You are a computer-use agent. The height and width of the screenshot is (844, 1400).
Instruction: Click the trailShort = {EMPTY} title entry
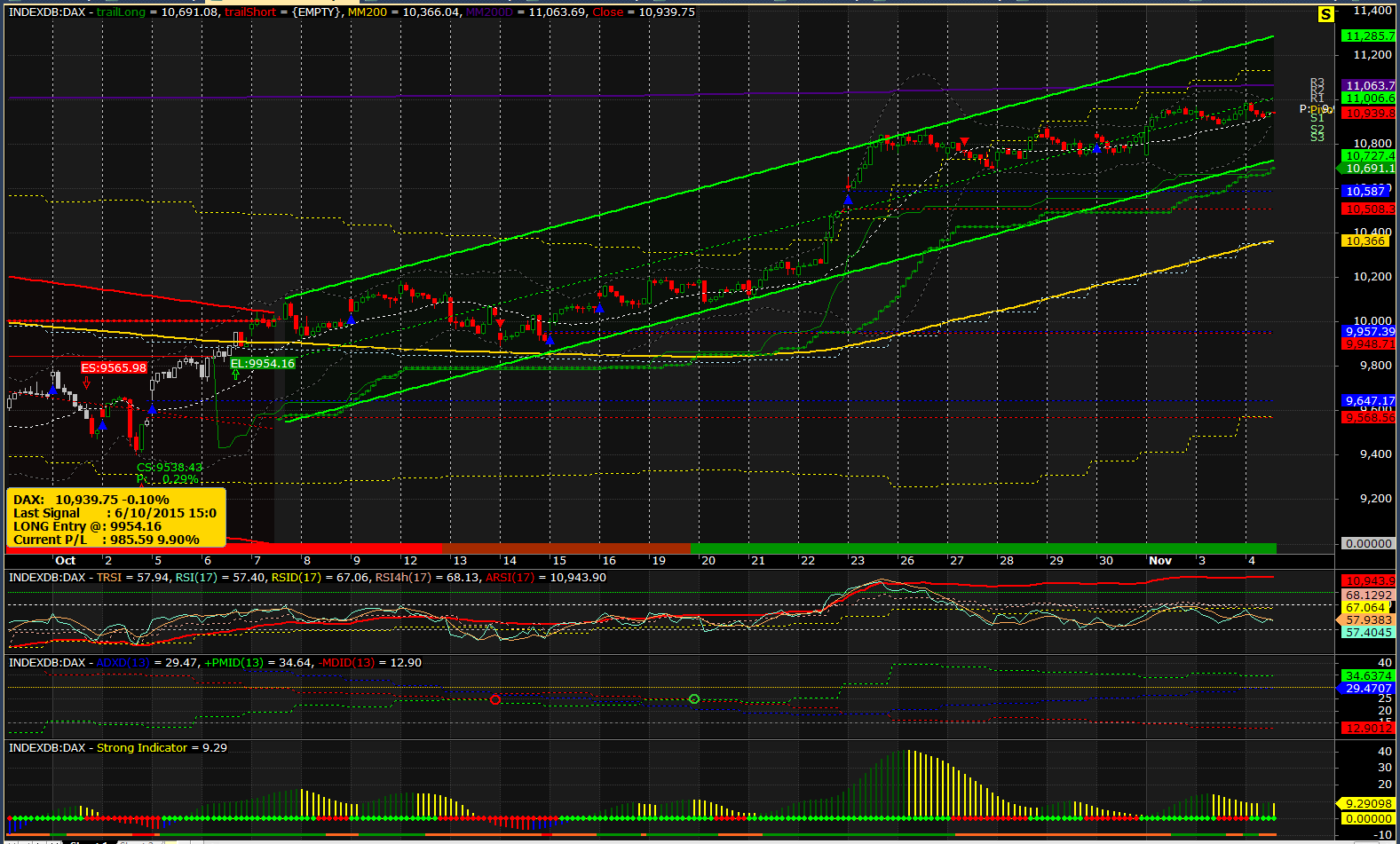283,12
